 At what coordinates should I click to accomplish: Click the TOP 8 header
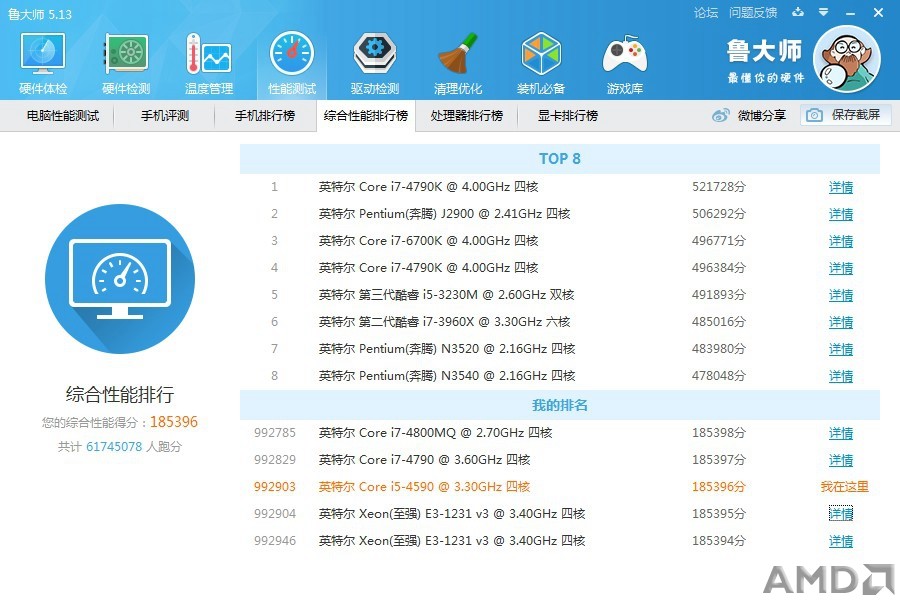(560, 159)
